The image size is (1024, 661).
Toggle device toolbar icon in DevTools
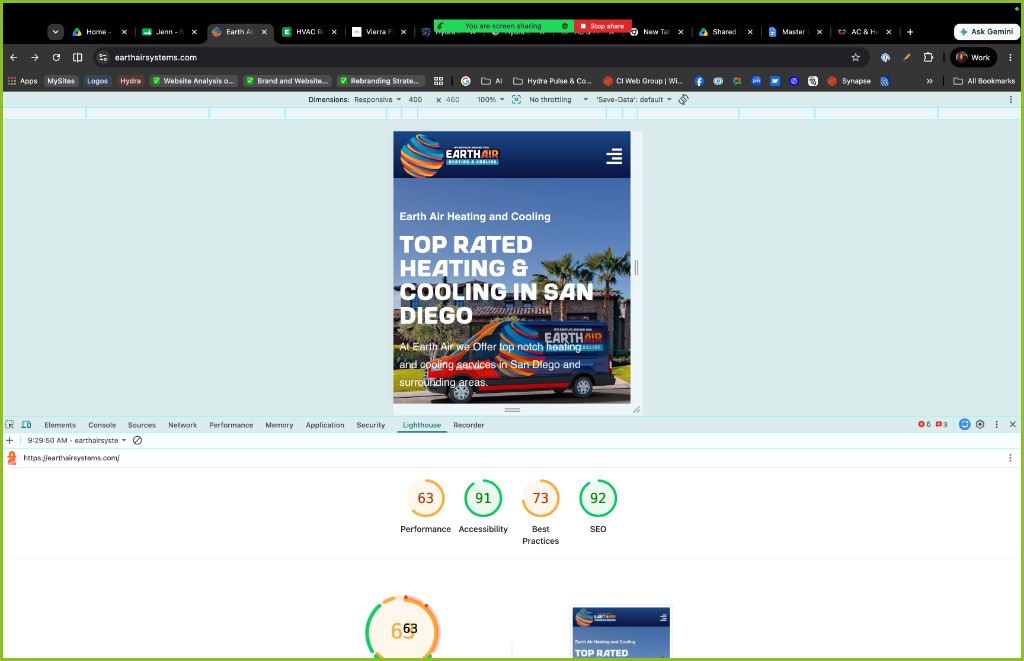click(x=27, y=425)
